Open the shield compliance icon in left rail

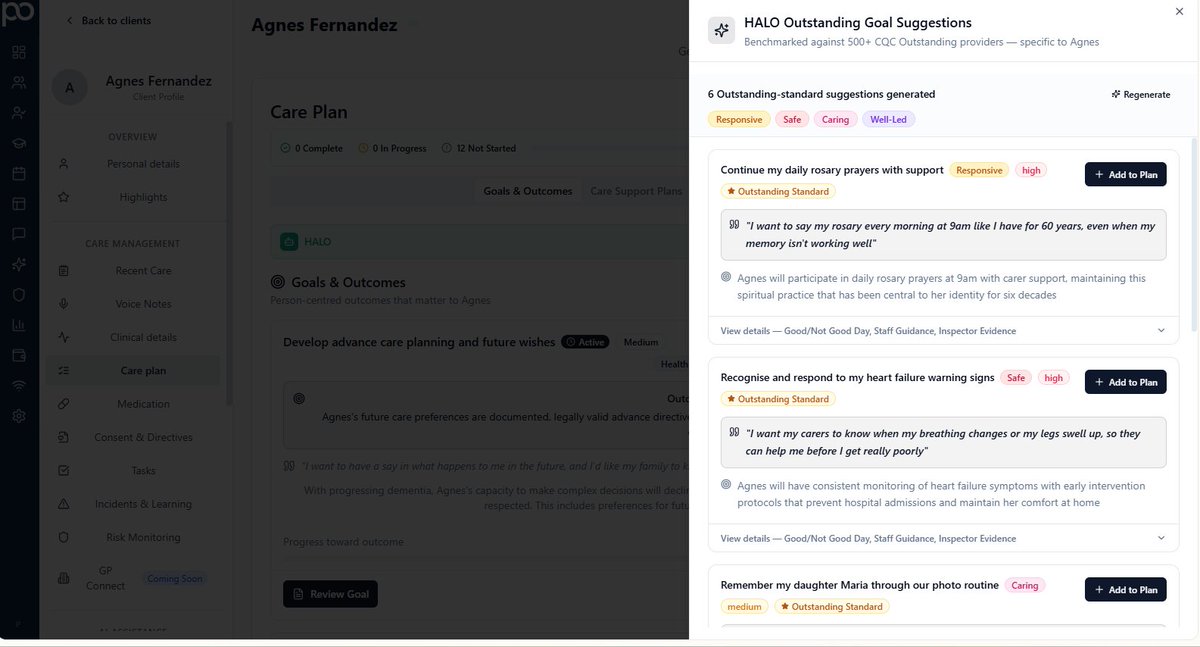tap(19, 295)
